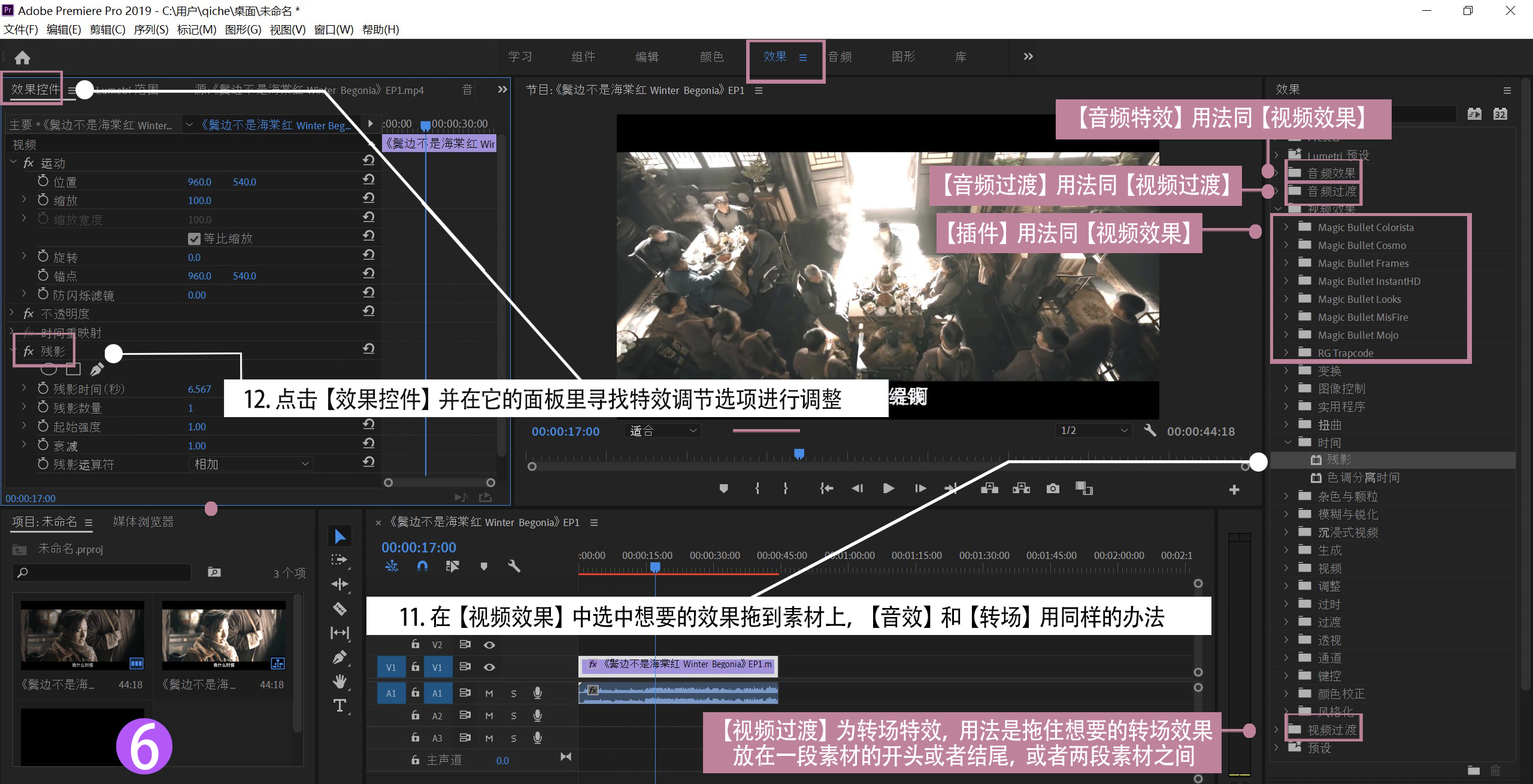Image resolution: width=1533 pixels, height=784 pixels.
Task: Play the Program monitor video
Action: [889, 489]
